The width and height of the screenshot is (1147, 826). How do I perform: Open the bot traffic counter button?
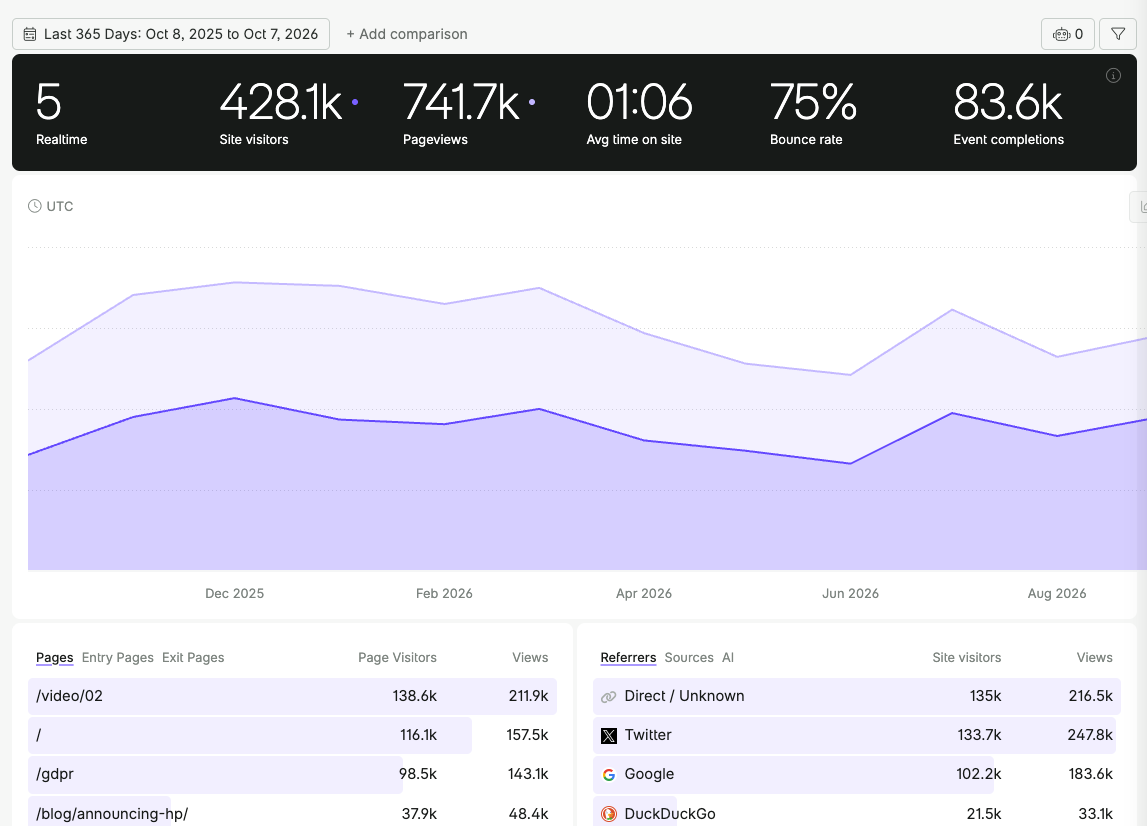point(1067,34)
